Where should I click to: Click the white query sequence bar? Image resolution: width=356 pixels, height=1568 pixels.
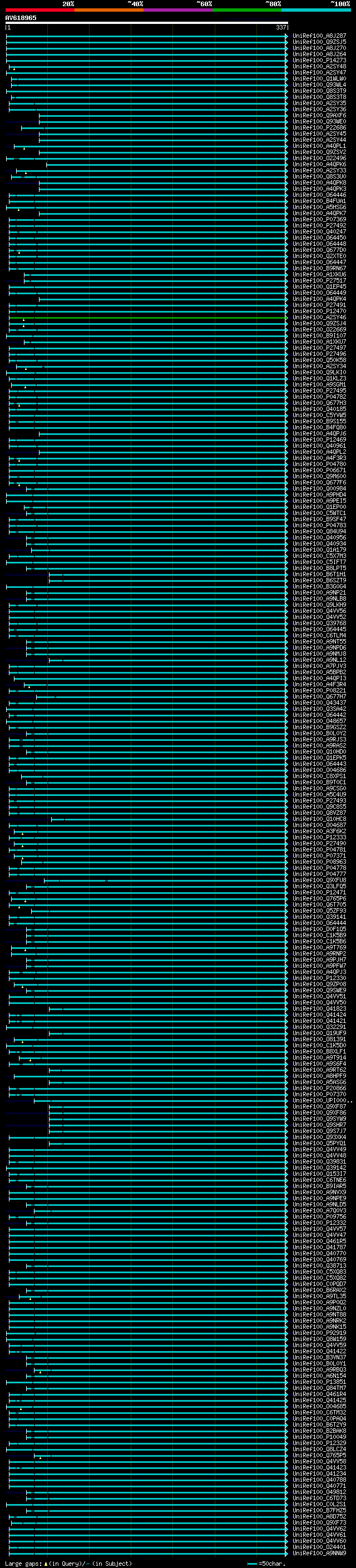point(147,22)
